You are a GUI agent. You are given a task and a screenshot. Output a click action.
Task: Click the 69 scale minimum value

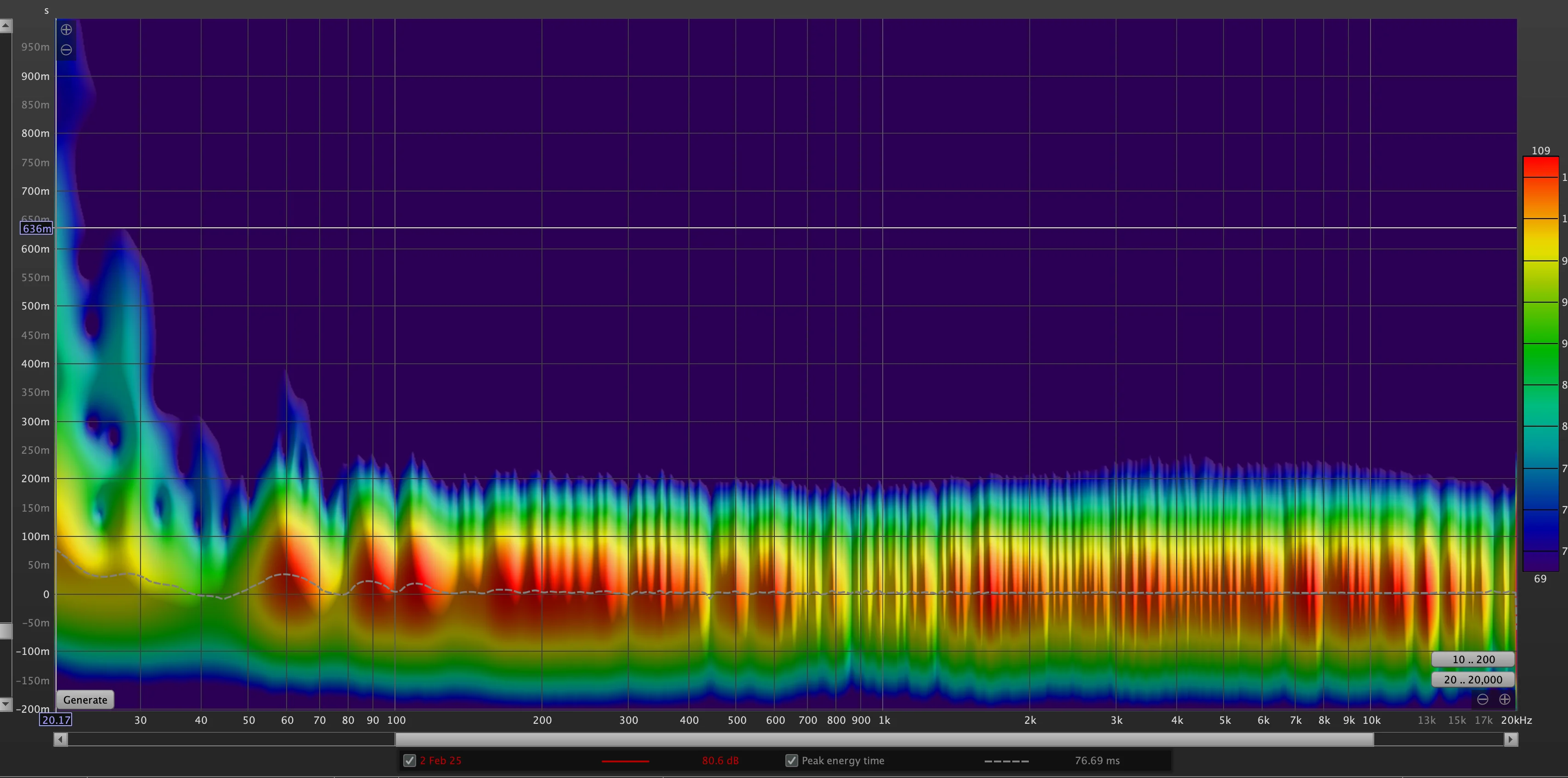(1540, 578)
